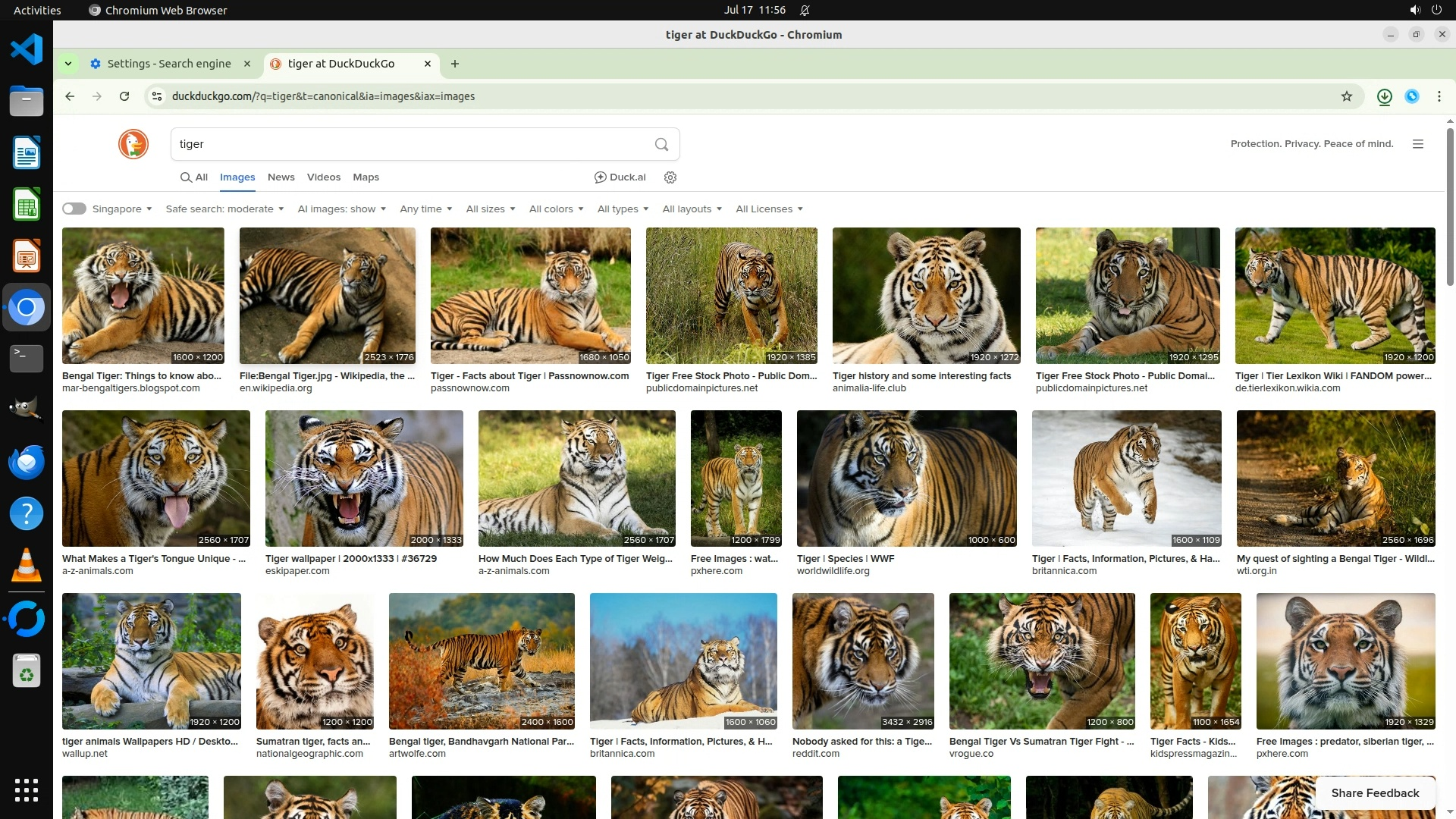
Task: Launch VLC from the Ubuntu dock
Action: click(27, 566)
